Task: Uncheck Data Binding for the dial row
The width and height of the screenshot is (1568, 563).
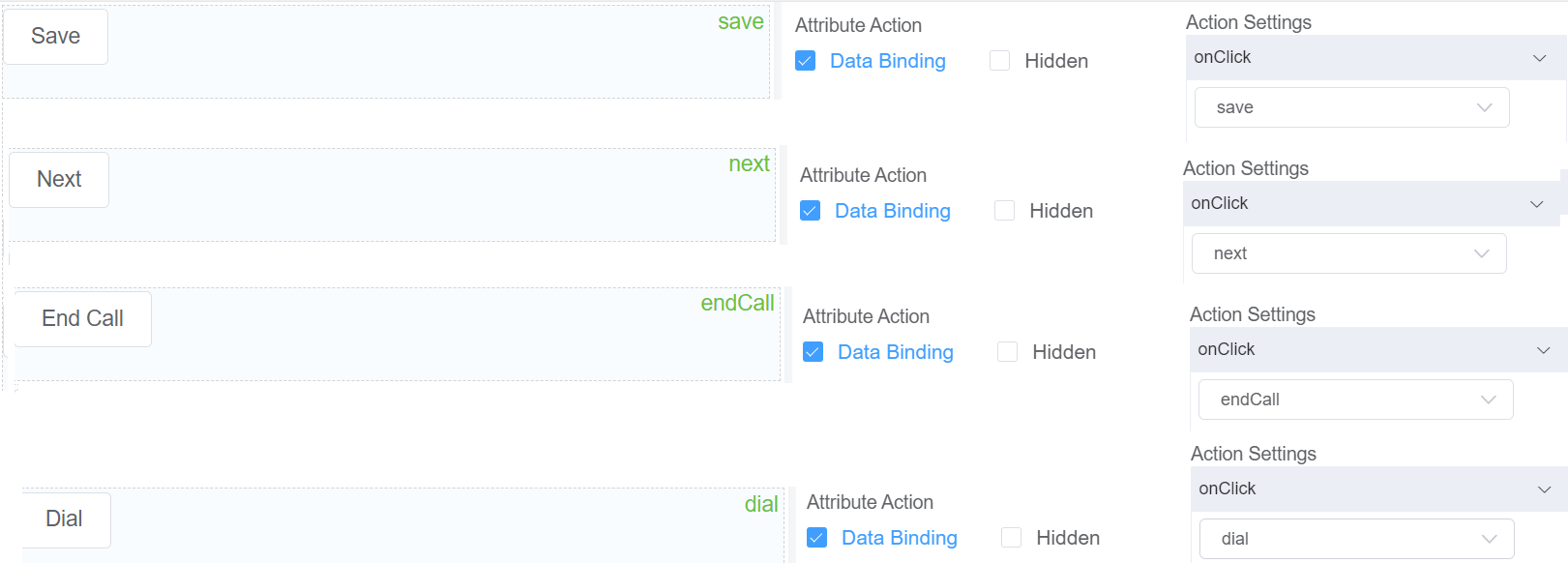Action: click(816, 538)
